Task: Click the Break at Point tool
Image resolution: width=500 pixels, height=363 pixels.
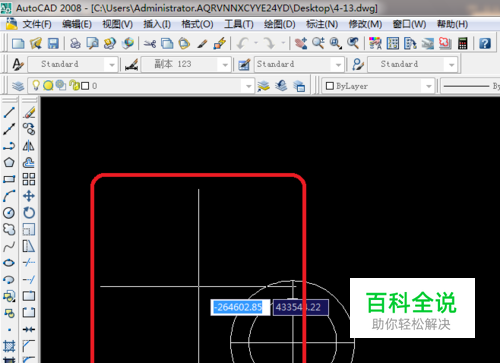Action: (29, 296)
